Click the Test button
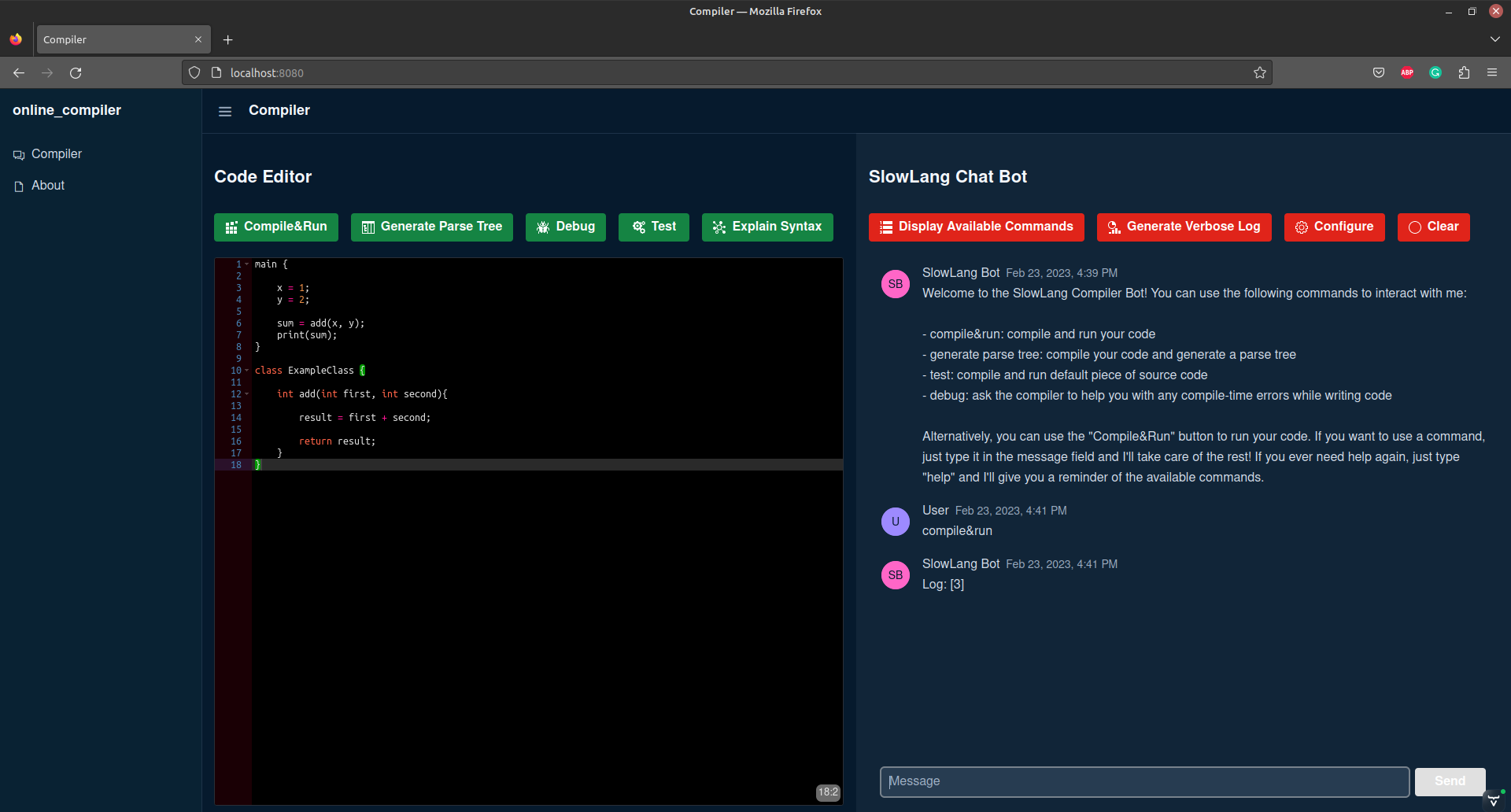This screenshot has width=1511, height=812. pos(654,227)
